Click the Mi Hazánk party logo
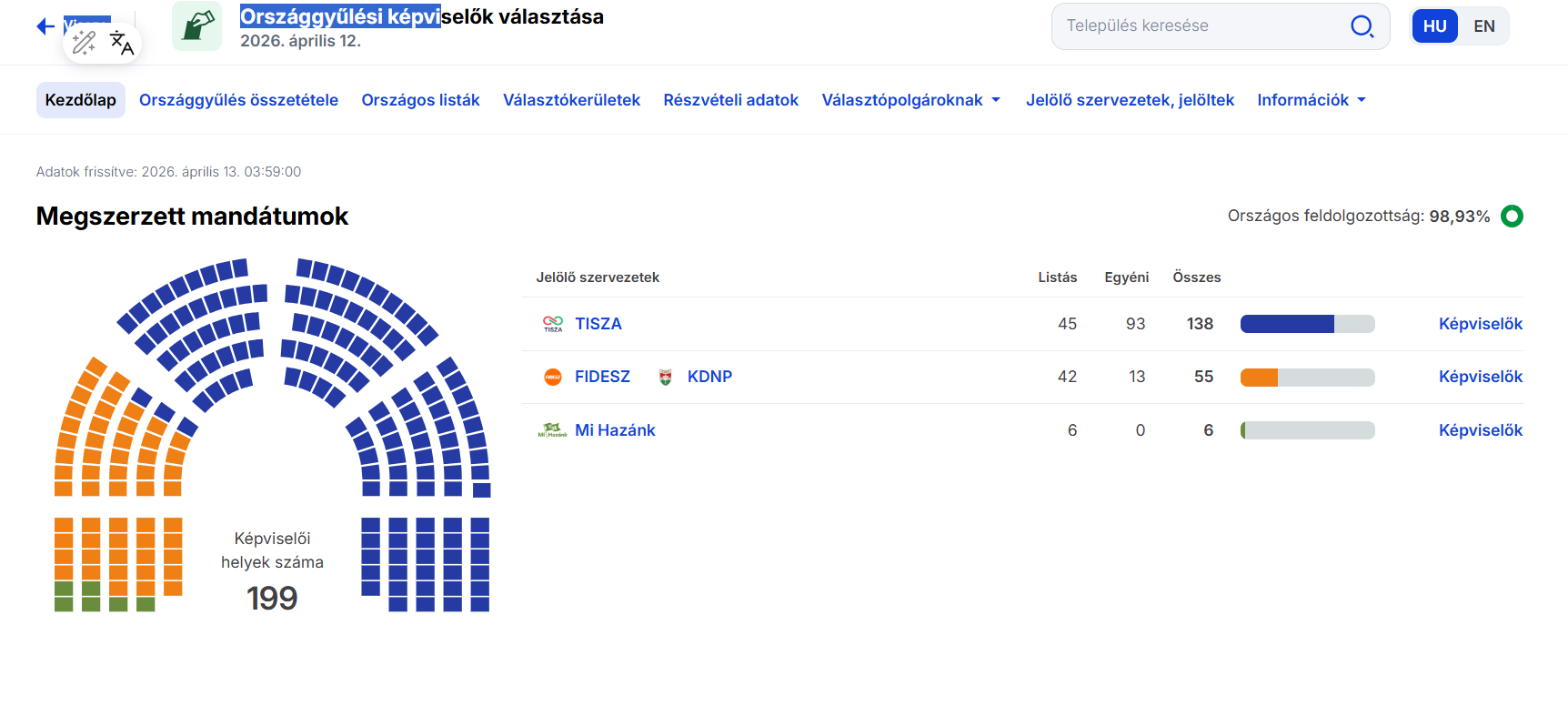The height and width of the screenshot is (706, 1568). (x=552, y=430)
